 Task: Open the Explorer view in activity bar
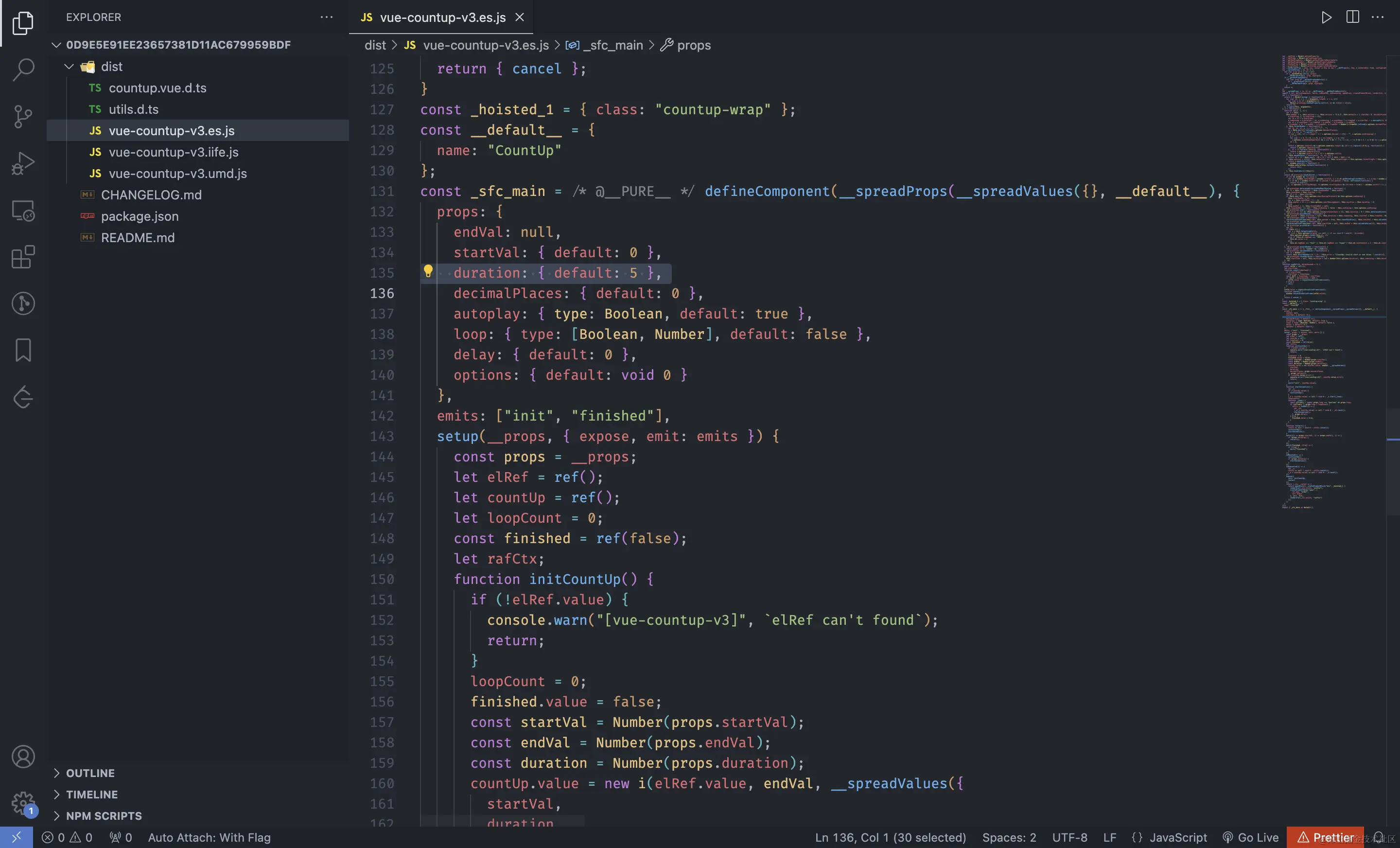tap(23, 23)
